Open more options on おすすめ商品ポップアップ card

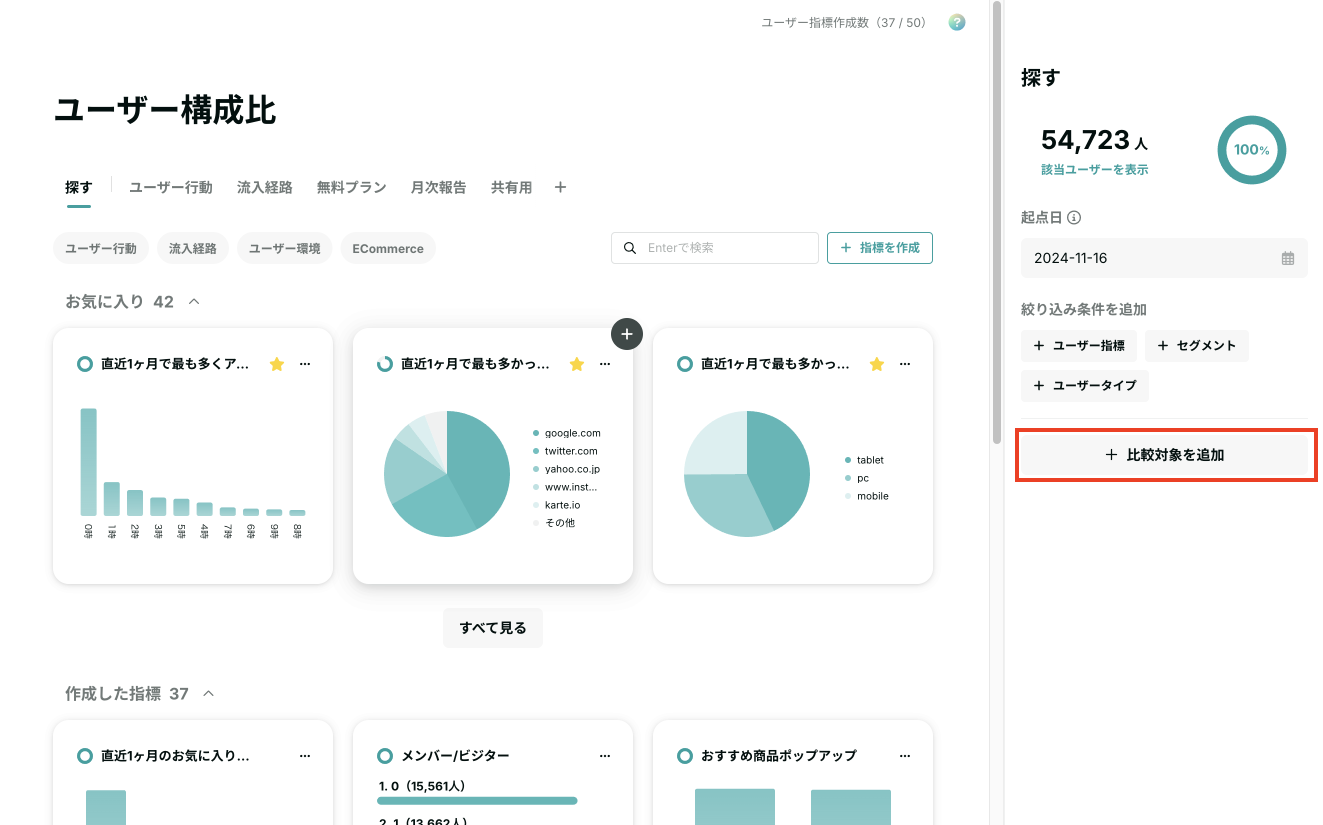click(905, 756)
